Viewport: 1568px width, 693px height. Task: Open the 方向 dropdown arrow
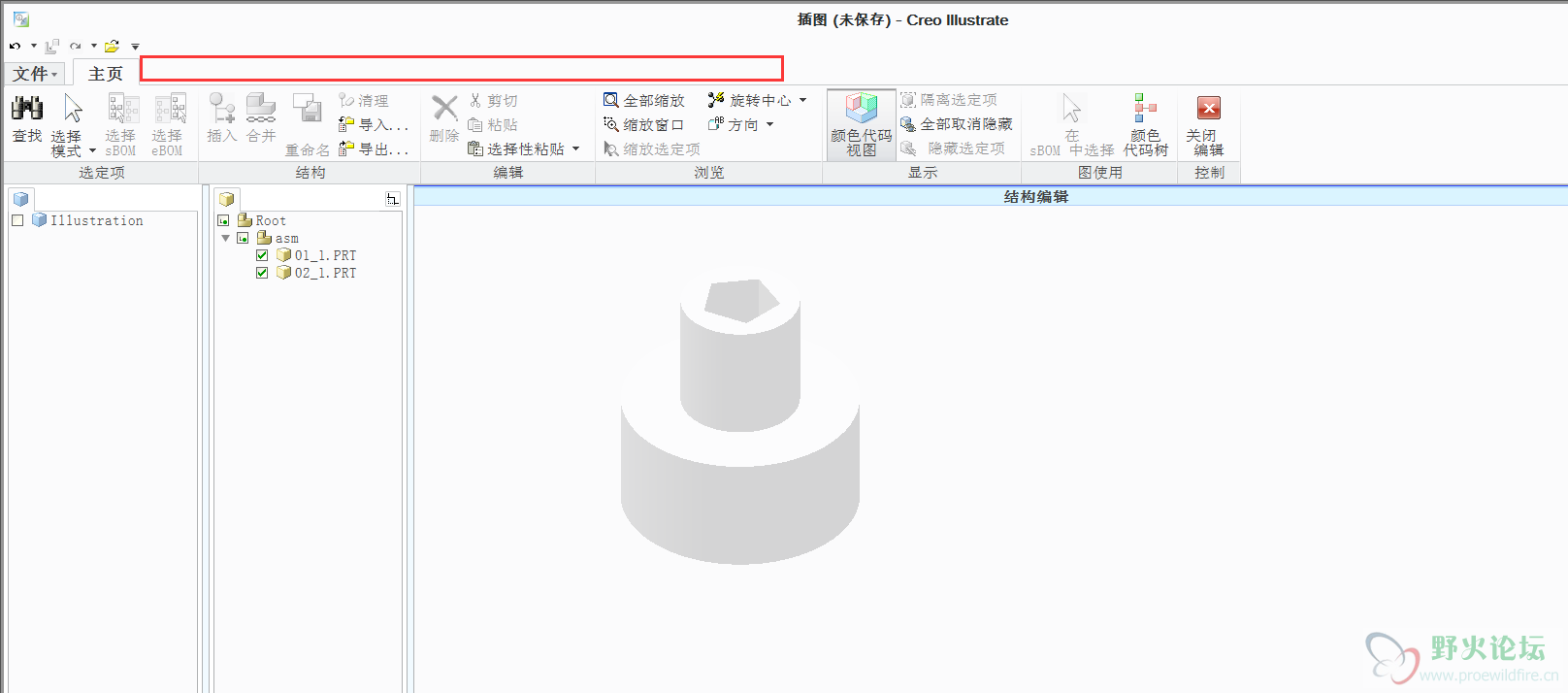[770, 124]
